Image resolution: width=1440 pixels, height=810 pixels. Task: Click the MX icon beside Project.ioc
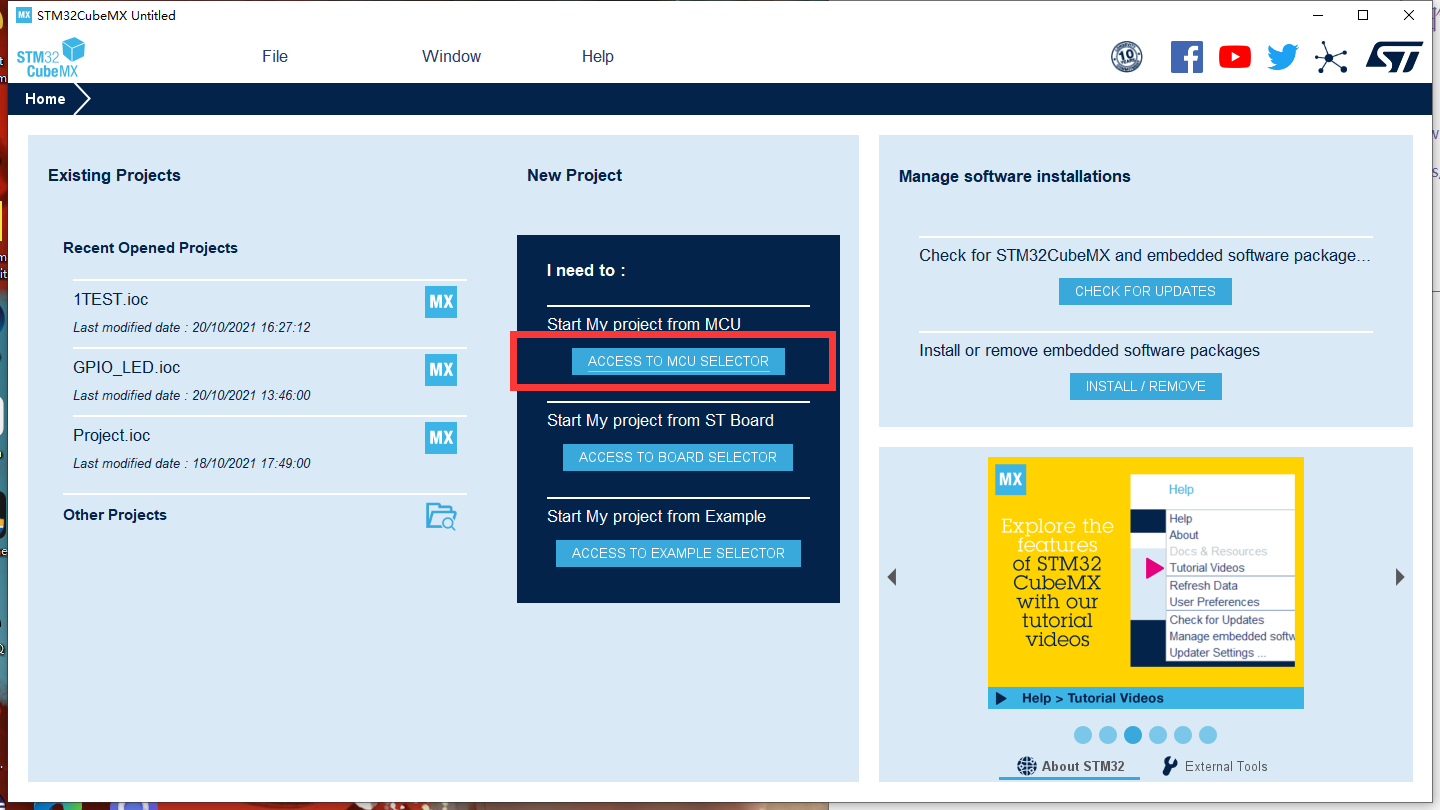tap(441, 438)
